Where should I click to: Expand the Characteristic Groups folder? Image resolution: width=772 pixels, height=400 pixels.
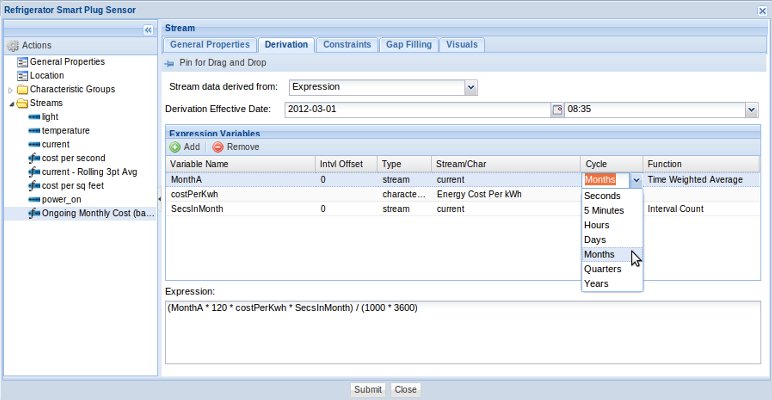pos(10,89)
